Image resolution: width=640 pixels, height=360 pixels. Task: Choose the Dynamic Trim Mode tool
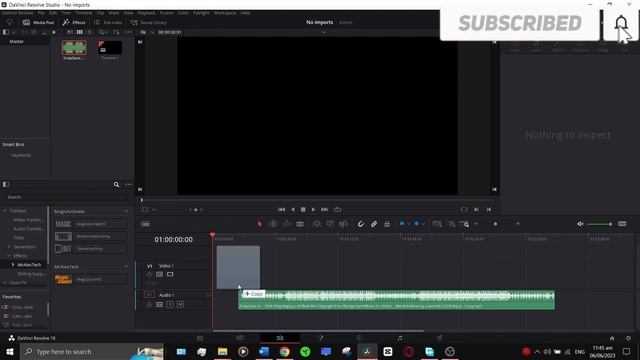287,224
